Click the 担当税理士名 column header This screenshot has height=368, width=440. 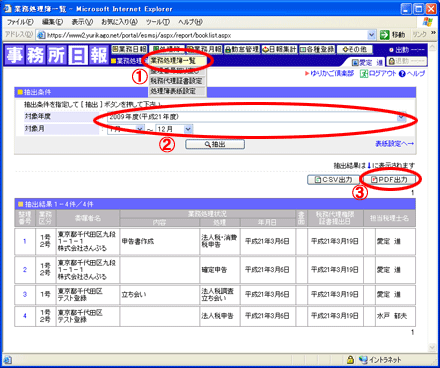pos(389,218)
